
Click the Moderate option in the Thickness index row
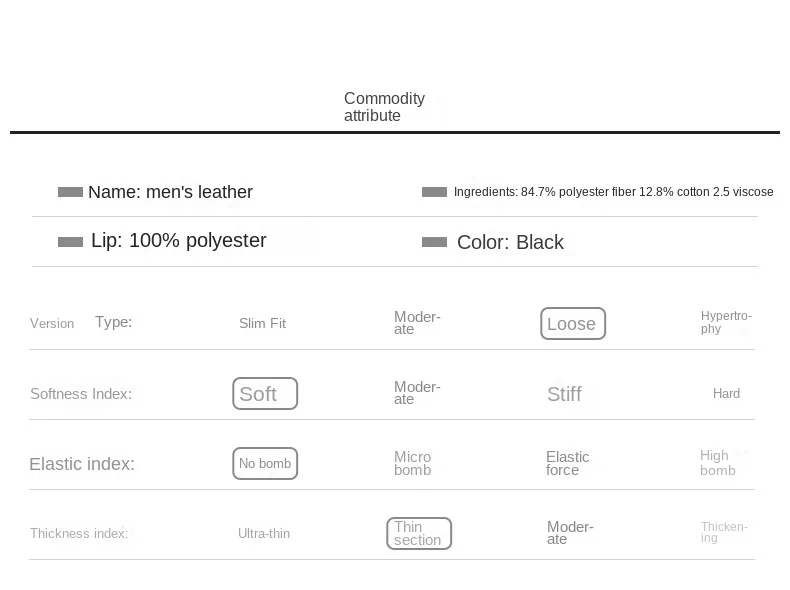[570, 533]
